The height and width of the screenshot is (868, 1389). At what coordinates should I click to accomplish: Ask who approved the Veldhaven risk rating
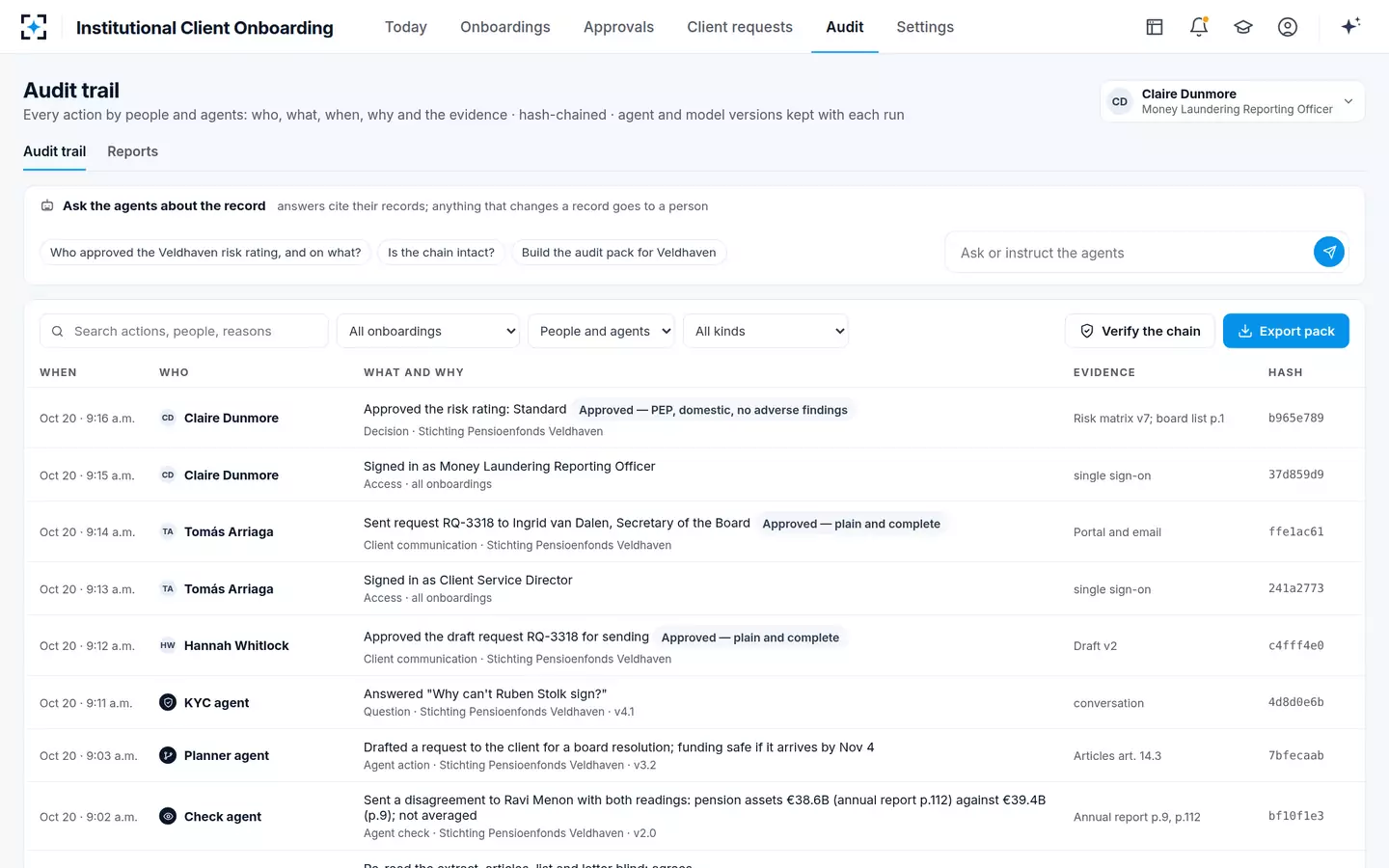coord(205,253)
